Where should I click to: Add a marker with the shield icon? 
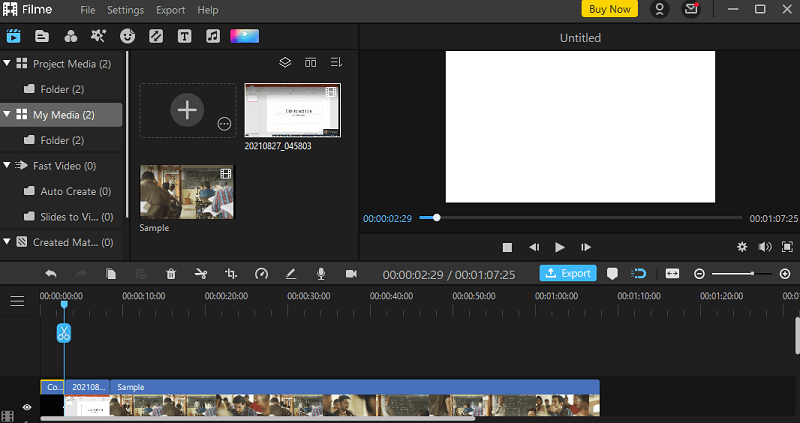(x=612, y=274)
